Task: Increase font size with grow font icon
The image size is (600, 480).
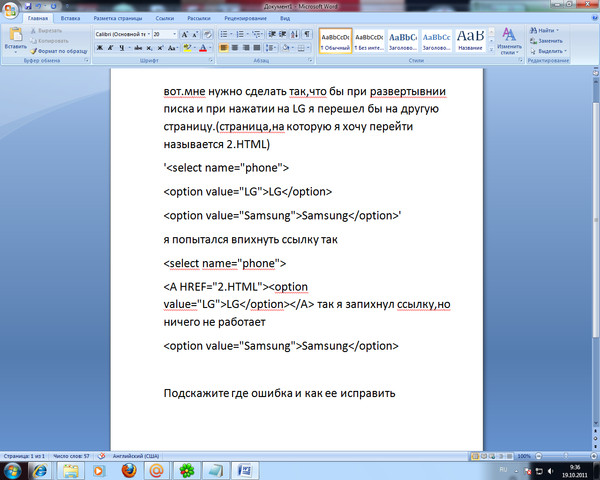Action: pyautogui.click(x=184, y=34)
